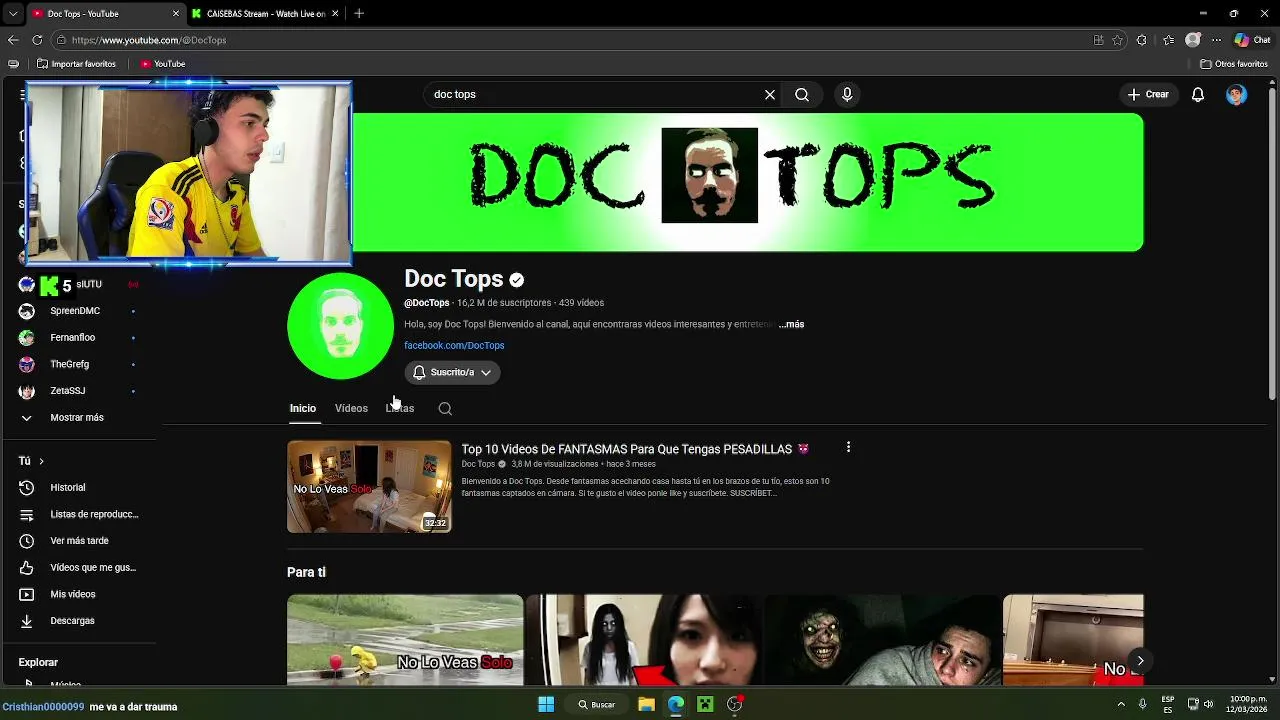Select the Vídeos channel tab
This screenshot has width=1280, height=720.
pyautogui.click(x=351, y=408)
